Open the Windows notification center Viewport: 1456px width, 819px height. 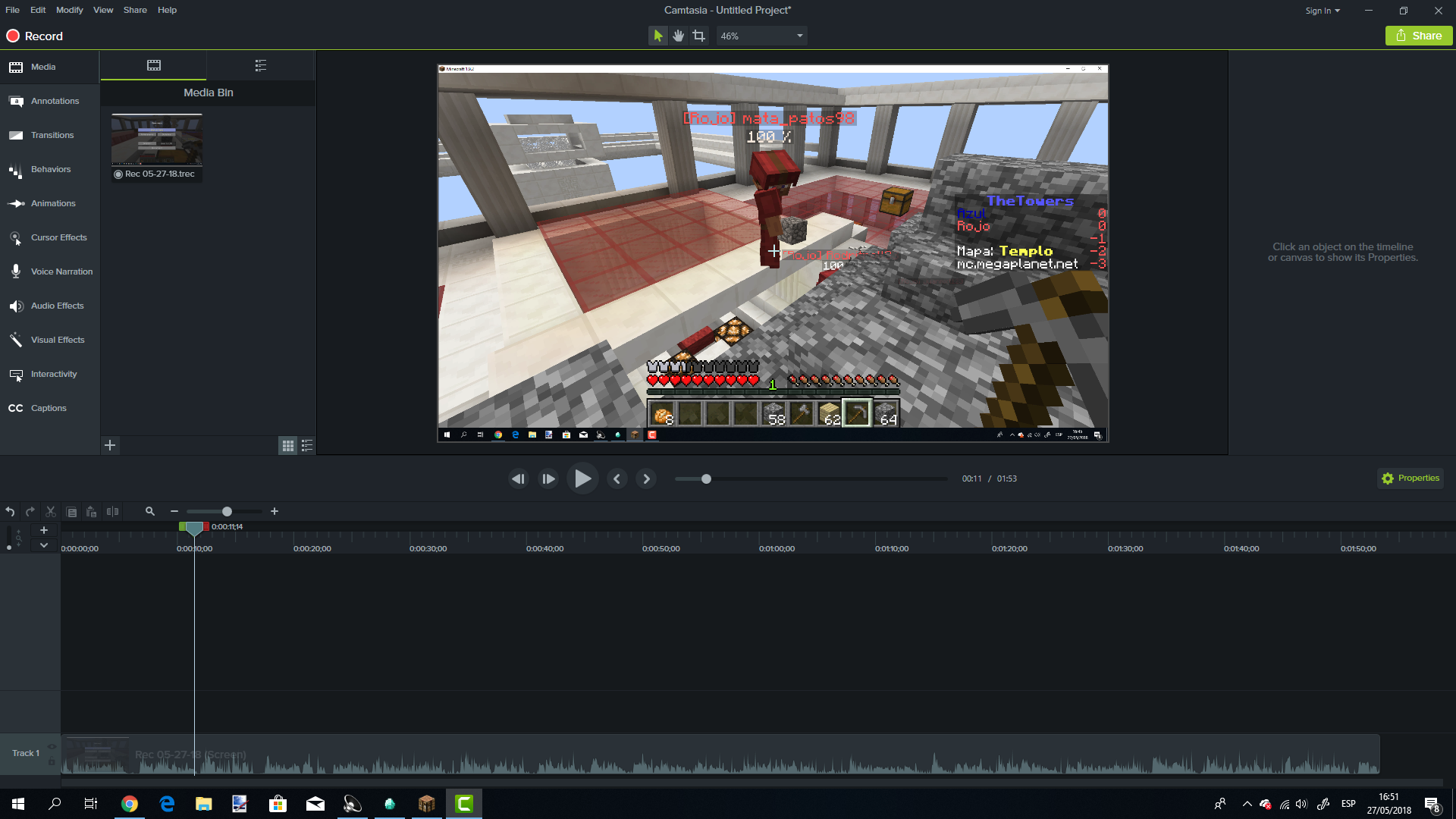1432,805
